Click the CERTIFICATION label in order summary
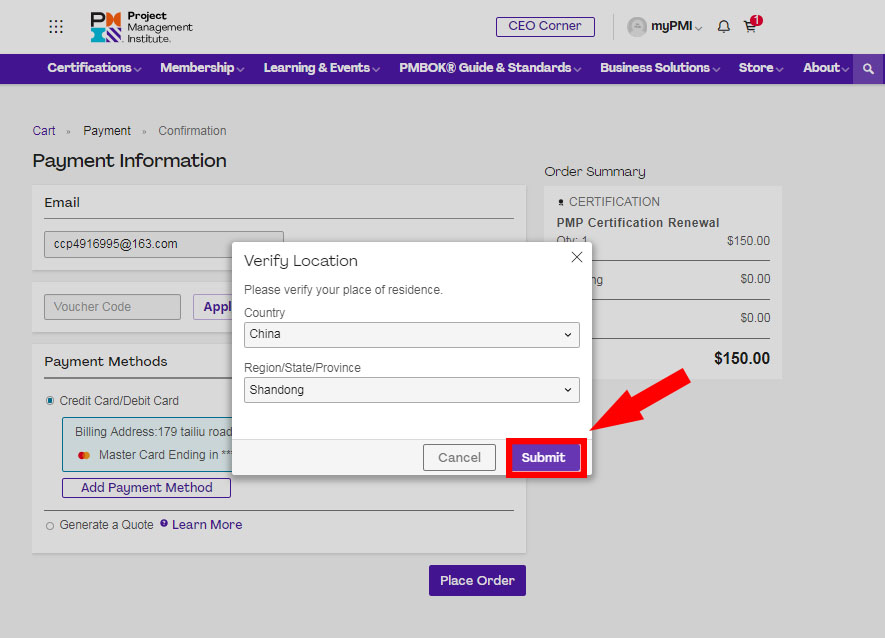 (614, 202)
